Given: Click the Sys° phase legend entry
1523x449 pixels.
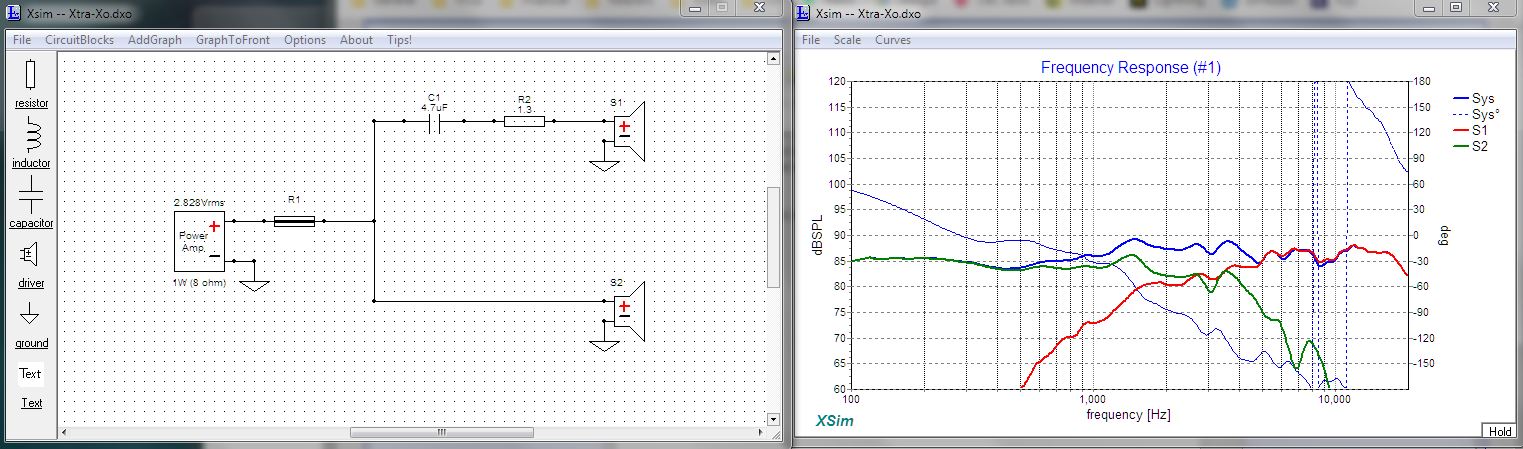Looking at the screenshot, I should pos(1476,115).
